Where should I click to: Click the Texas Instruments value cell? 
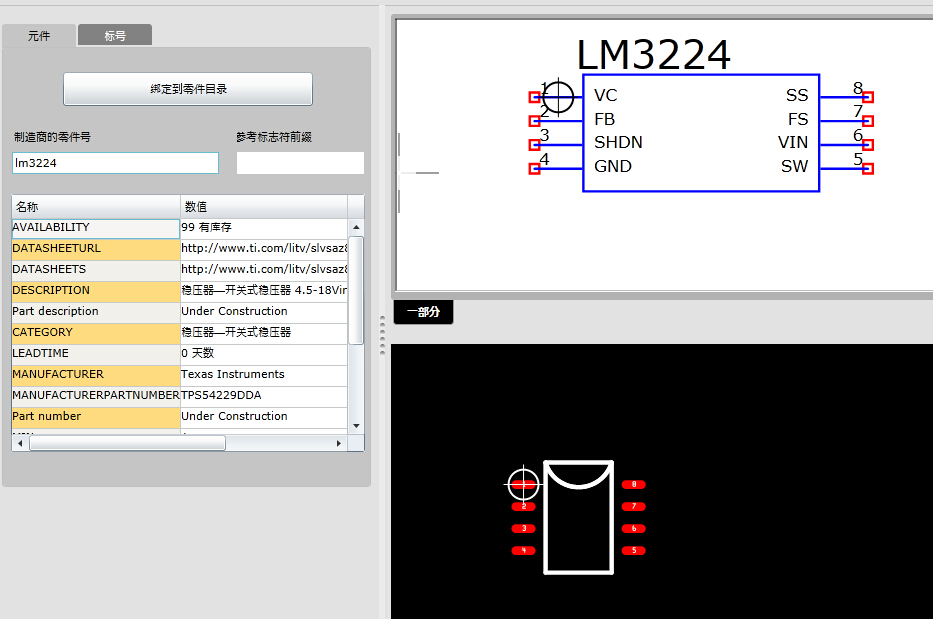[x=264, y=374]
